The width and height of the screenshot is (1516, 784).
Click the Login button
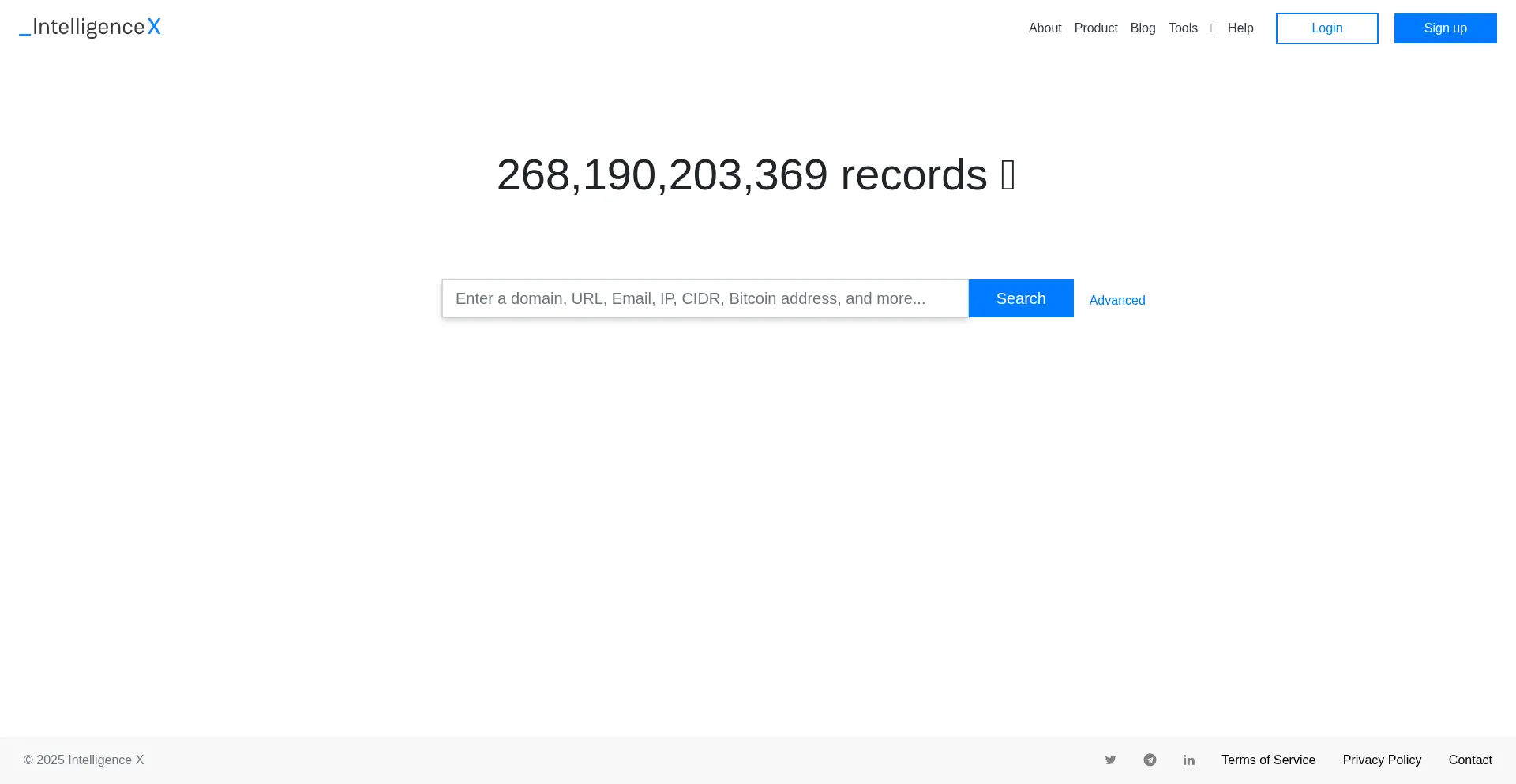tap(1327, 28)
